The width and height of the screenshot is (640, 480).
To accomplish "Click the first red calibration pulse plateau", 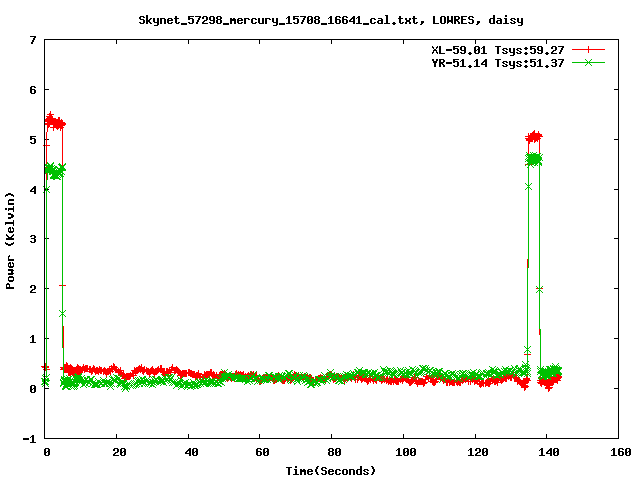I will click(55, 122).
